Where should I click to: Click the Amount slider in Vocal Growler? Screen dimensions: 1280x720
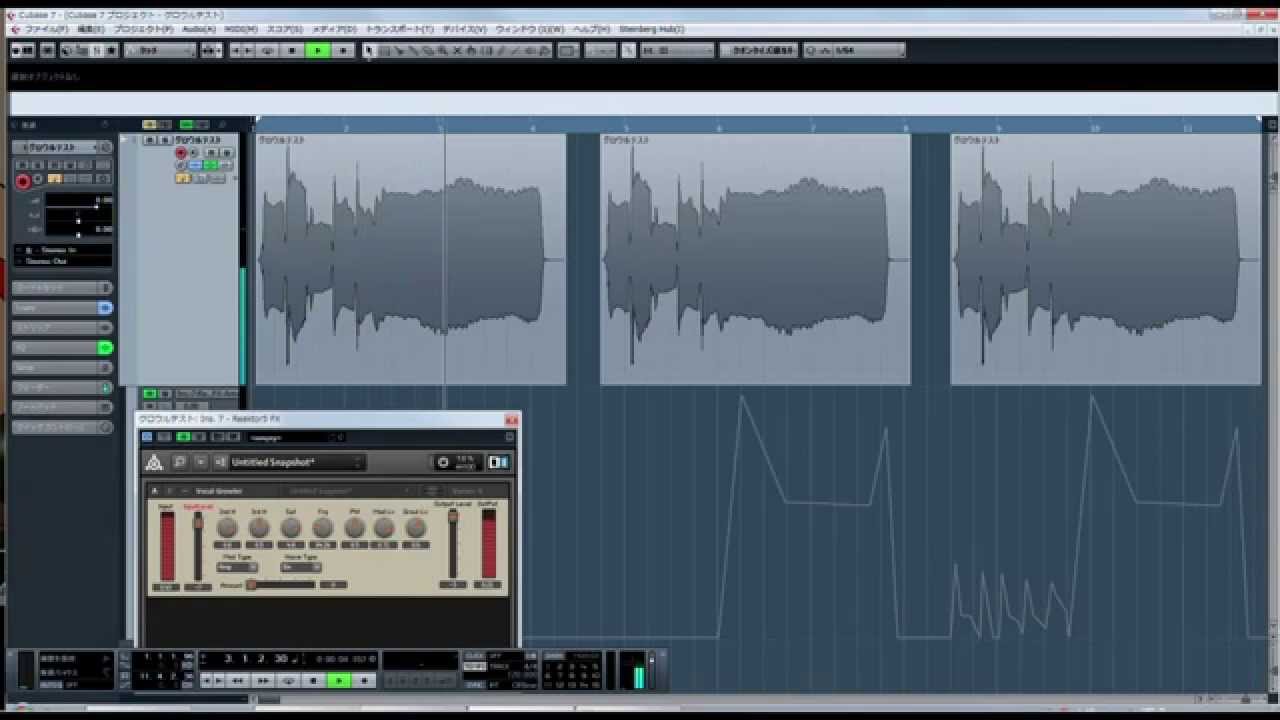[x=281, y=584]
